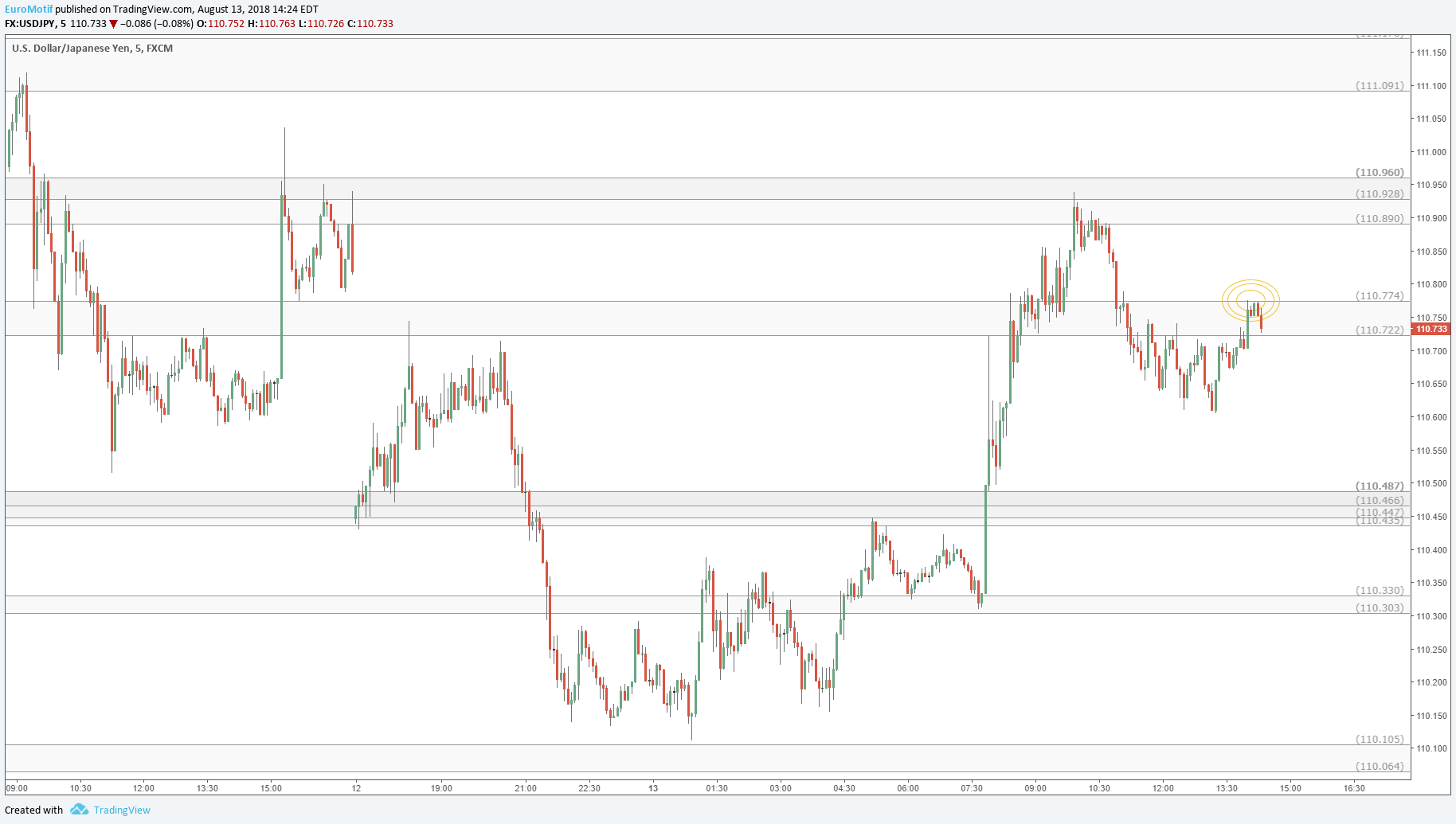This screenshot has height=824, width=1456.
Task: Click the 111.000 price axis tick
Action: point(1431,152)
